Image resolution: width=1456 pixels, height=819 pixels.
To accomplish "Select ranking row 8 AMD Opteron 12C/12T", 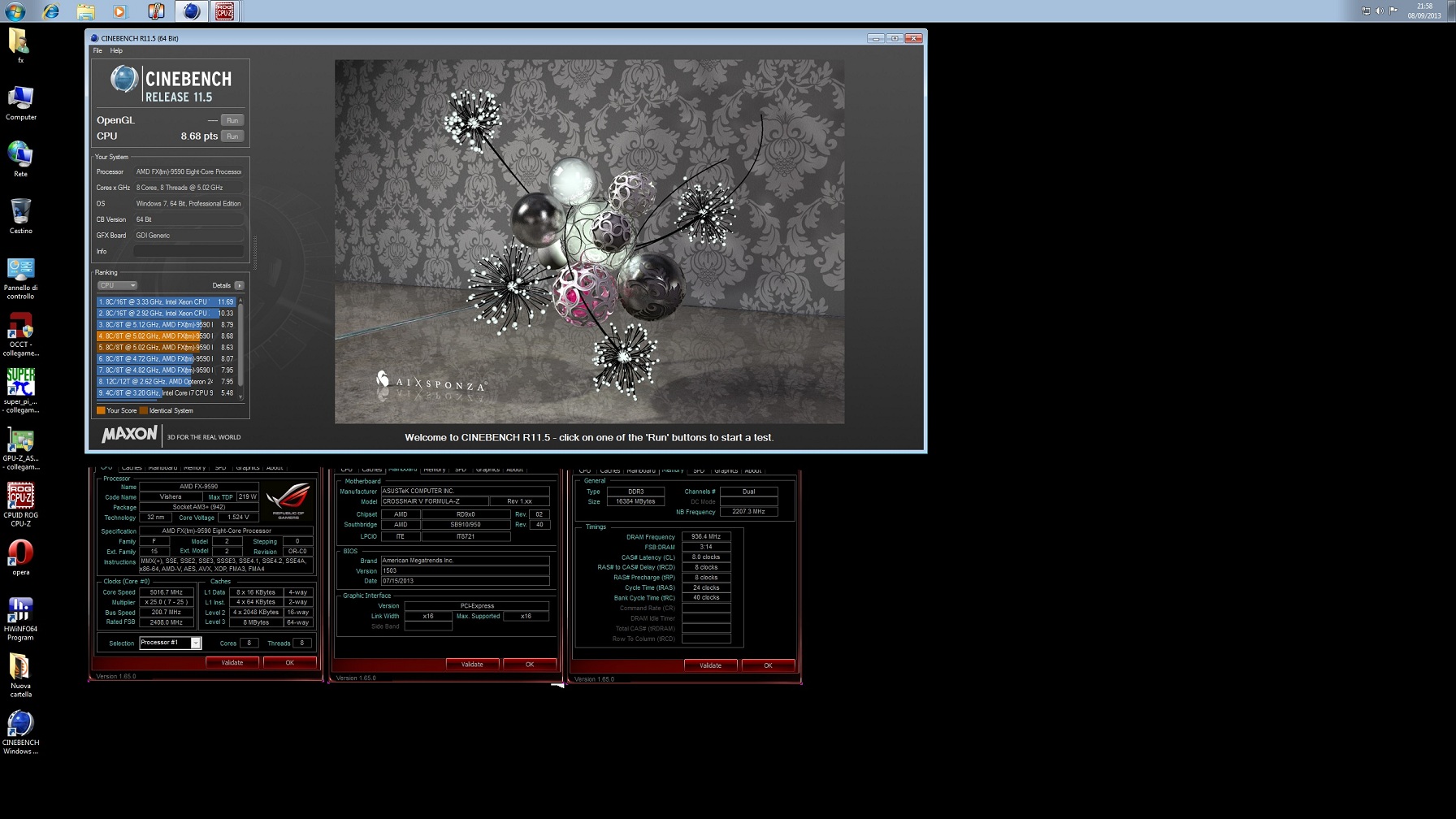I will (166, 381).
